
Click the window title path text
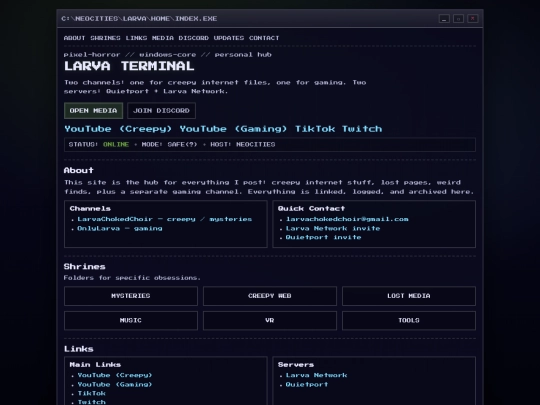(x=139, y=19)
